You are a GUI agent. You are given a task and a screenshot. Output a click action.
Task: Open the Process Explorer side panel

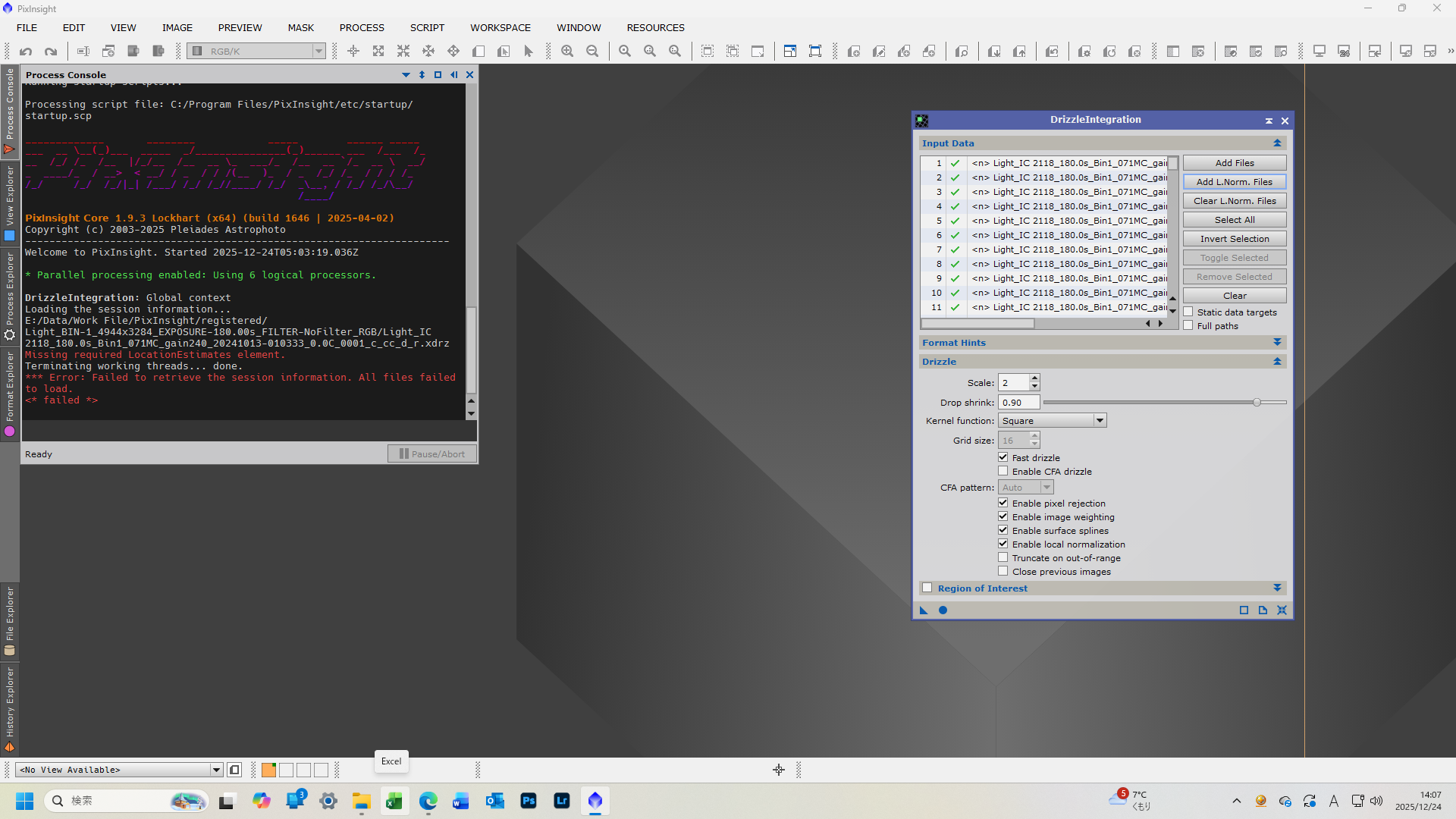(10, 296)
